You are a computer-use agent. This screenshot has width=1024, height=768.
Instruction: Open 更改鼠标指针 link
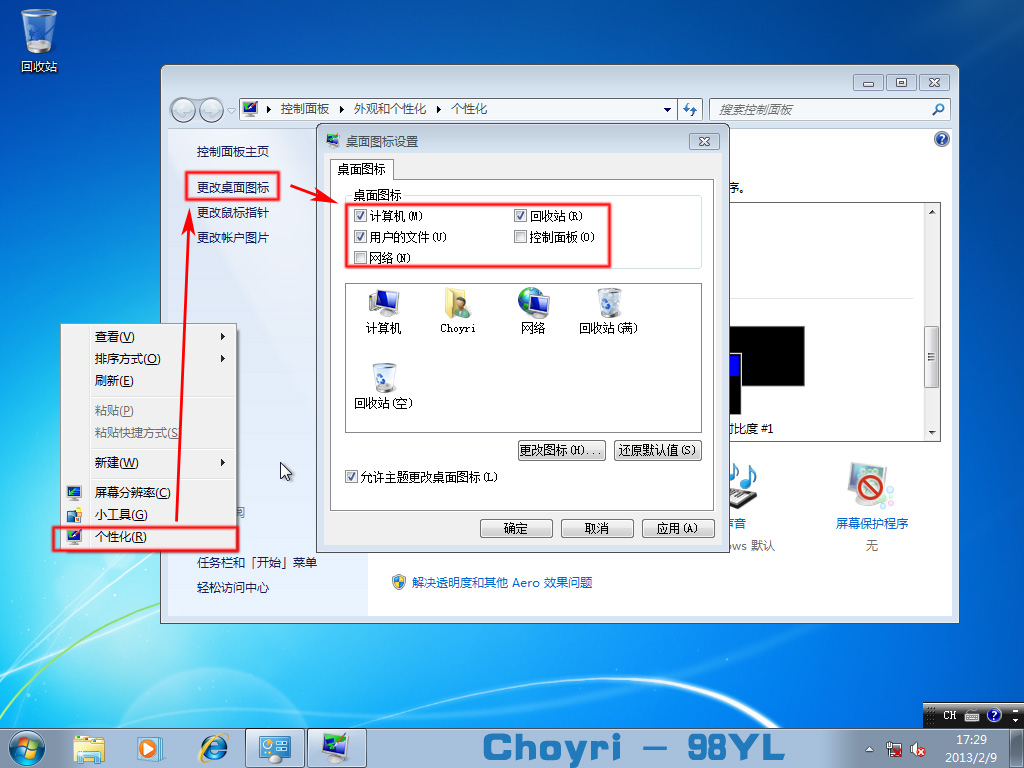[233, 212]
